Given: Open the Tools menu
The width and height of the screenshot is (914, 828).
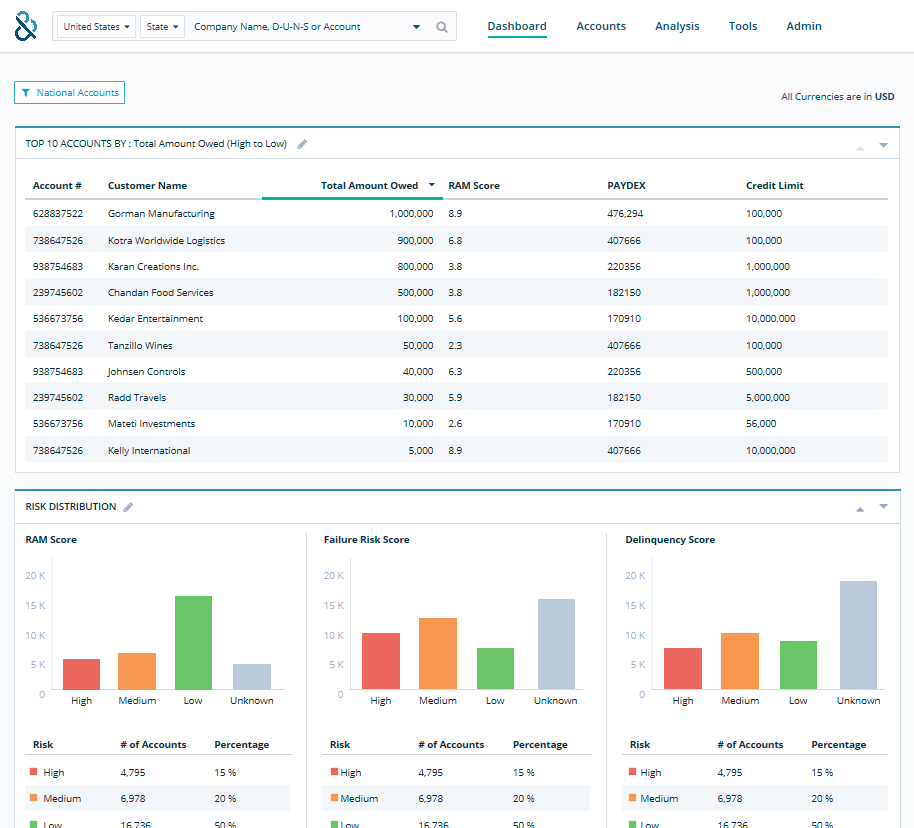Looking at the screenshot, I should 743,26.
